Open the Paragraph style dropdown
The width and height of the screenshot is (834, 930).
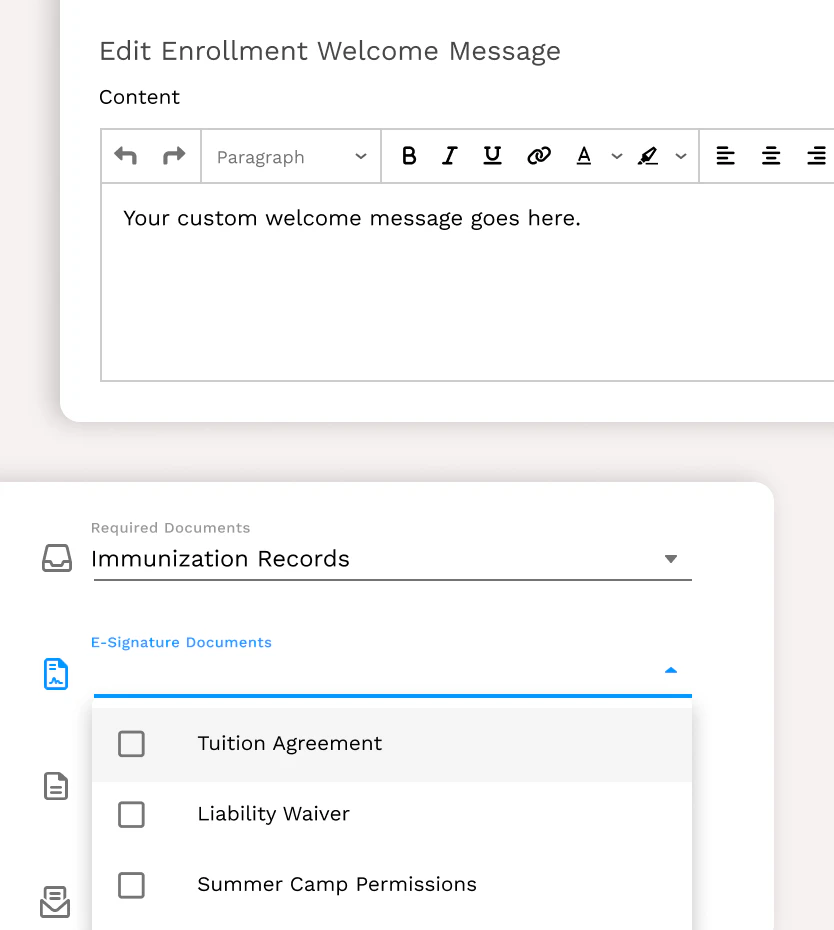(290, 156)
